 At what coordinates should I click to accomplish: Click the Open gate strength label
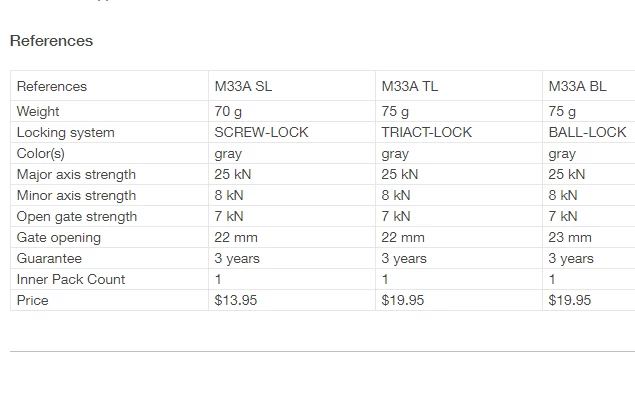pos(77,216)
